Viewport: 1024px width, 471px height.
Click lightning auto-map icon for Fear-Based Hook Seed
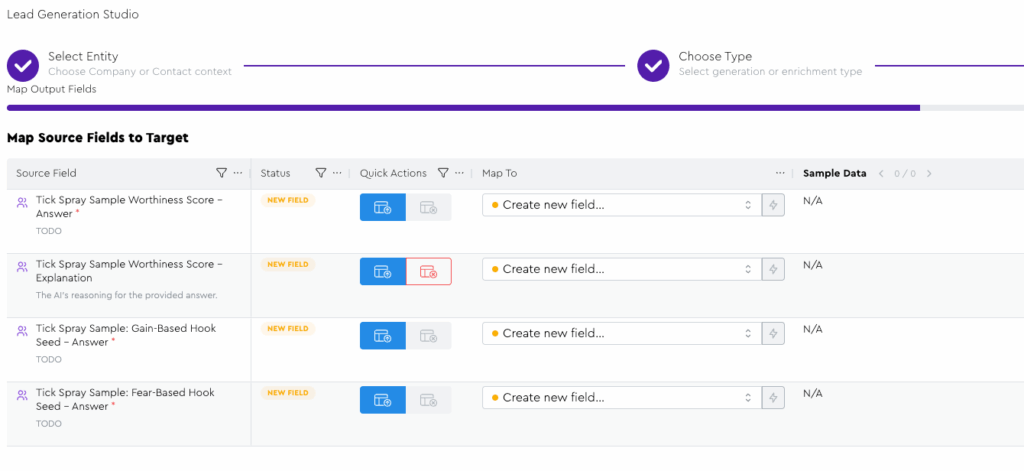[772, 398]
